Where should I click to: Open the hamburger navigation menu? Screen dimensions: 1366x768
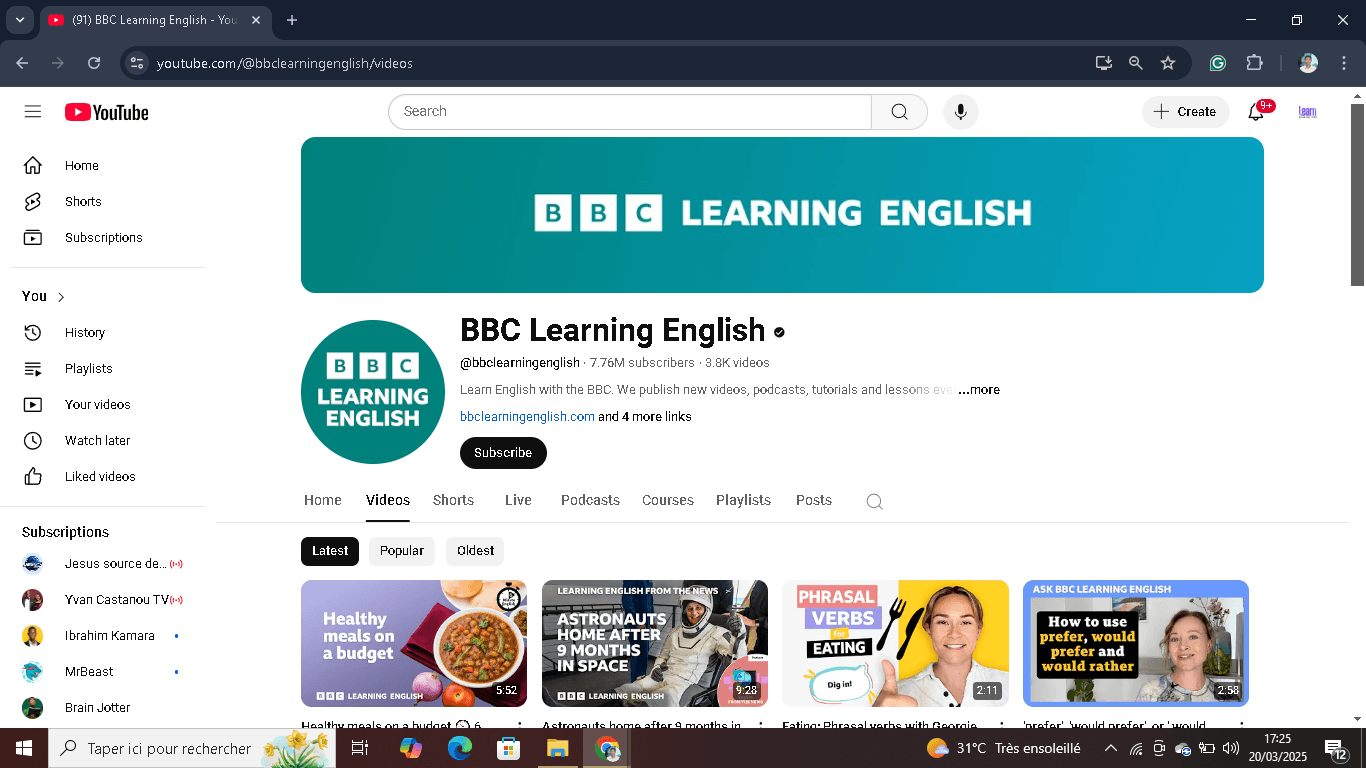point(32,111)
